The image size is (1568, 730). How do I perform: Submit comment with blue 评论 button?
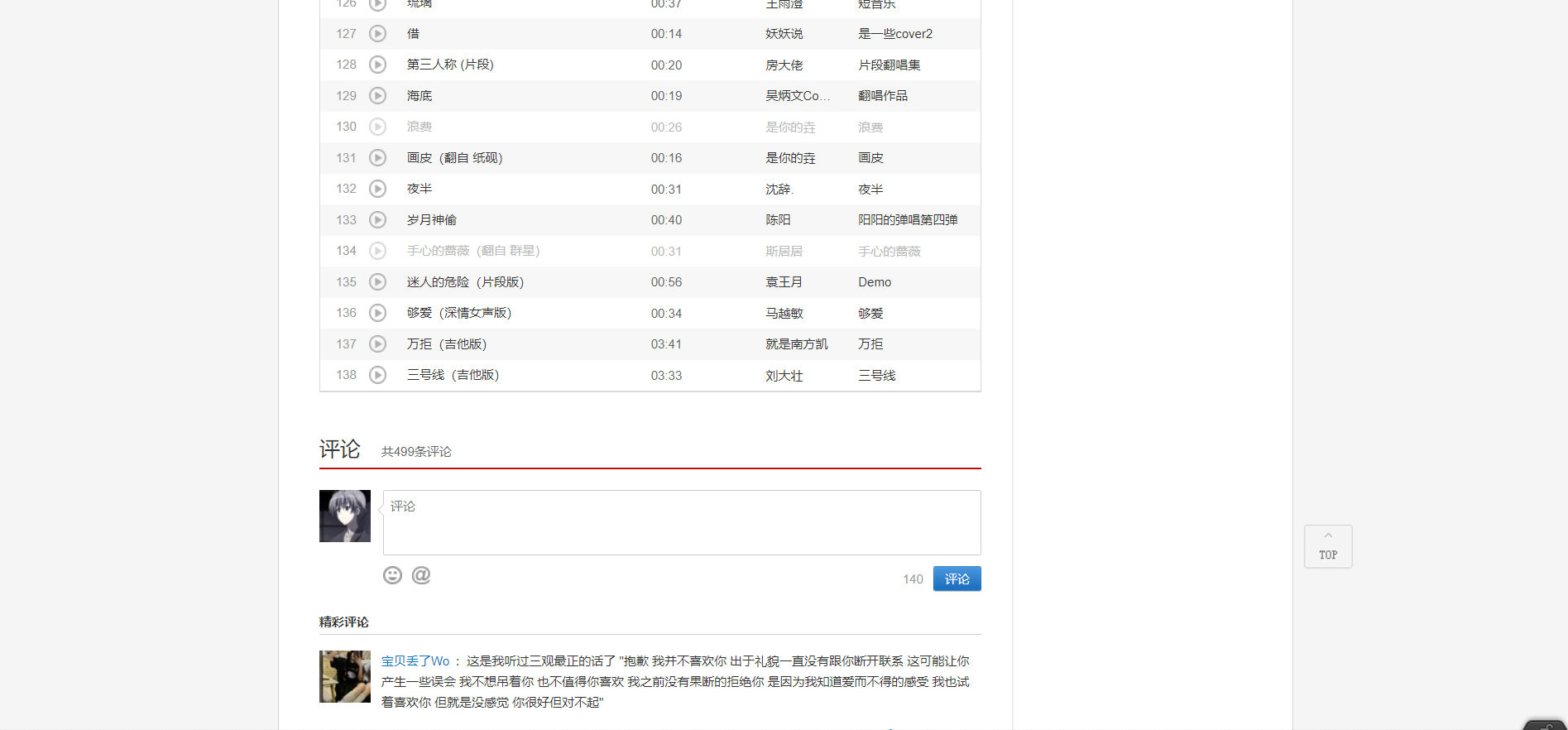pos(957,579)
